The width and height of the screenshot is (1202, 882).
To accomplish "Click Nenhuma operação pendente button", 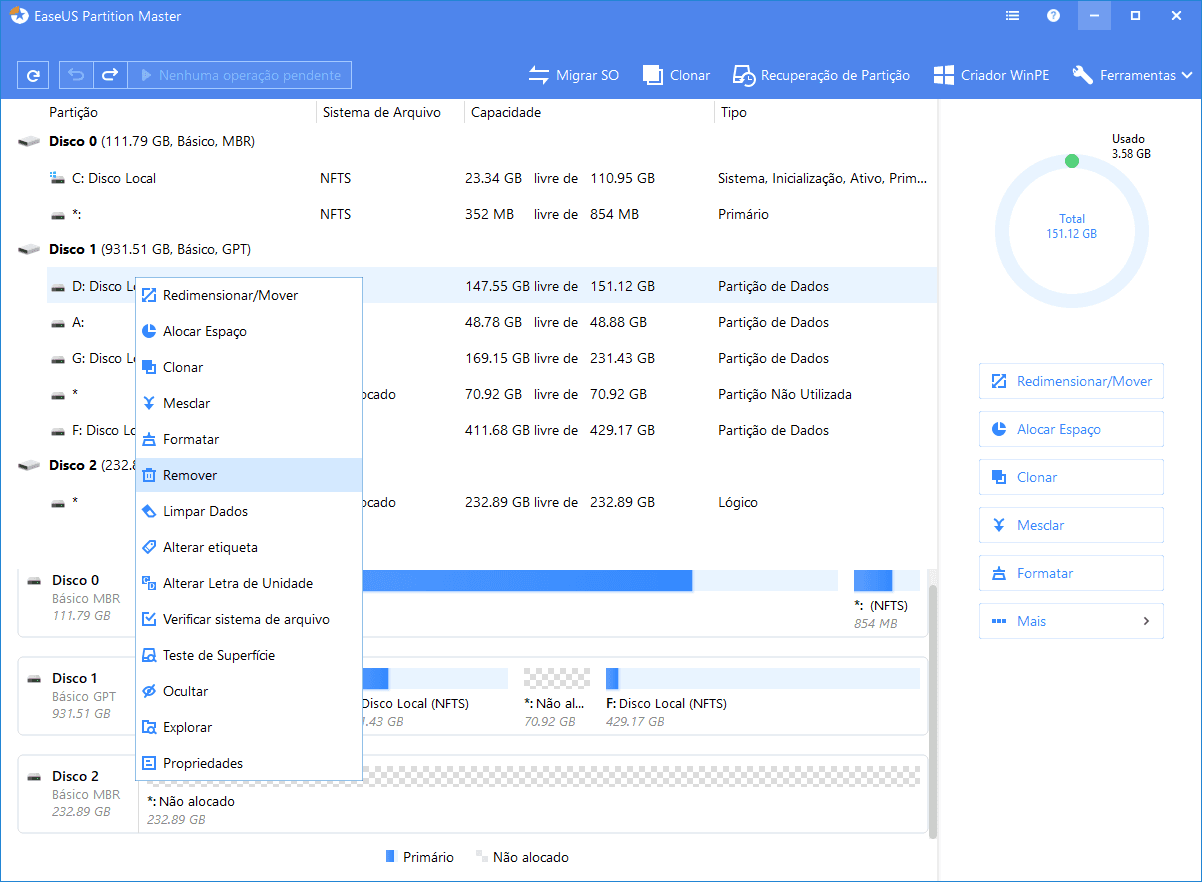I will [239, 75].
